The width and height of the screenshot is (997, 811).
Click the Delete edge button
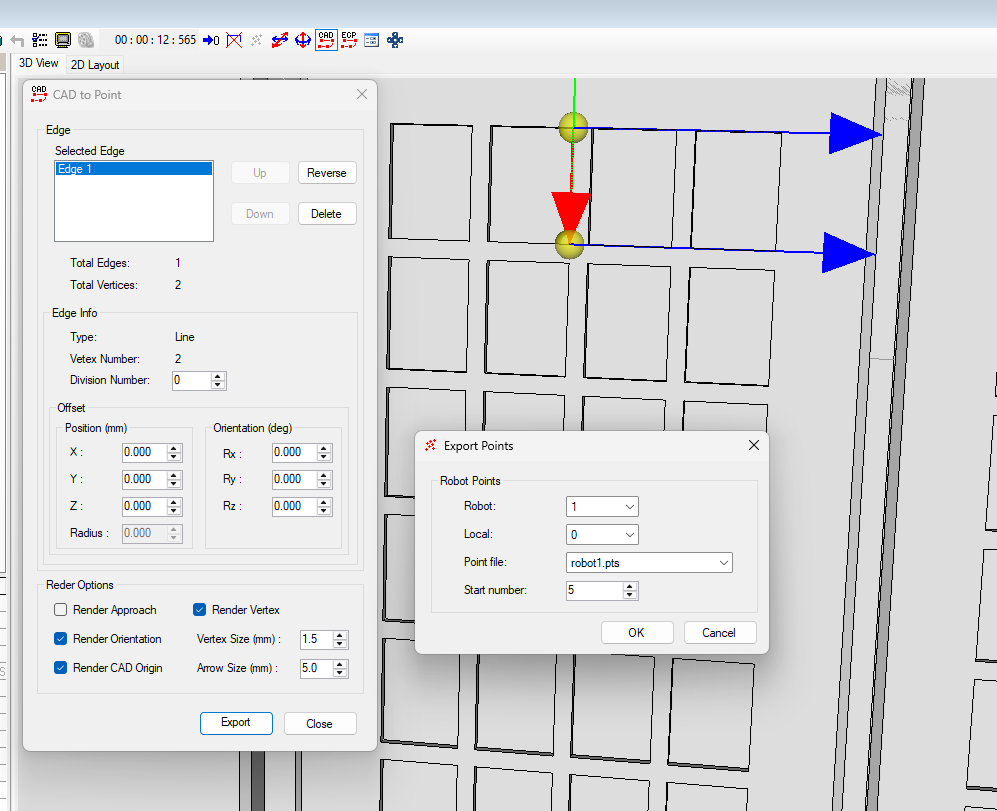click(x=327, y=214)
